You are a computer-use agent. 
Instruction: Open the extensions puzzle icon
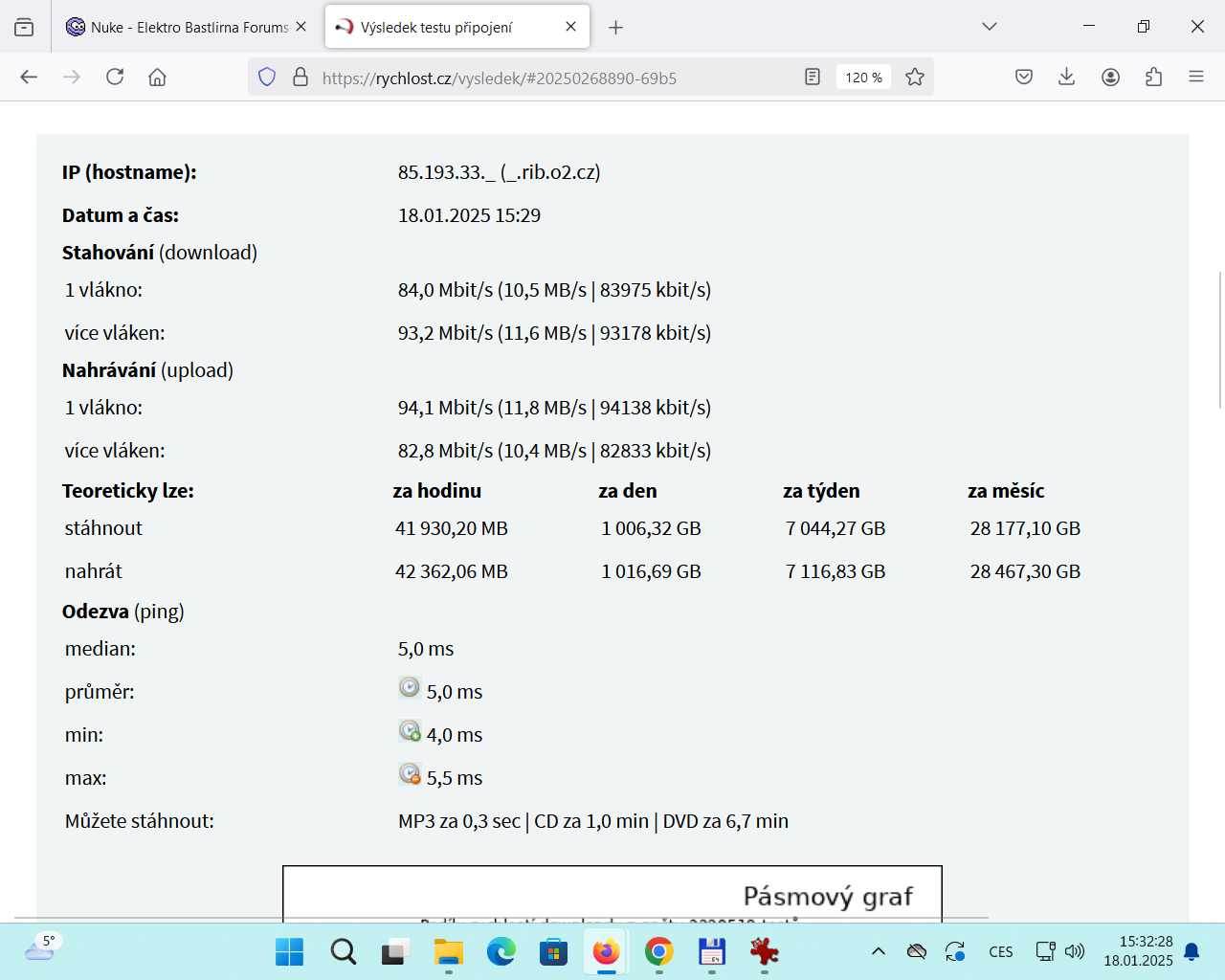click(x=1153, y=78)
